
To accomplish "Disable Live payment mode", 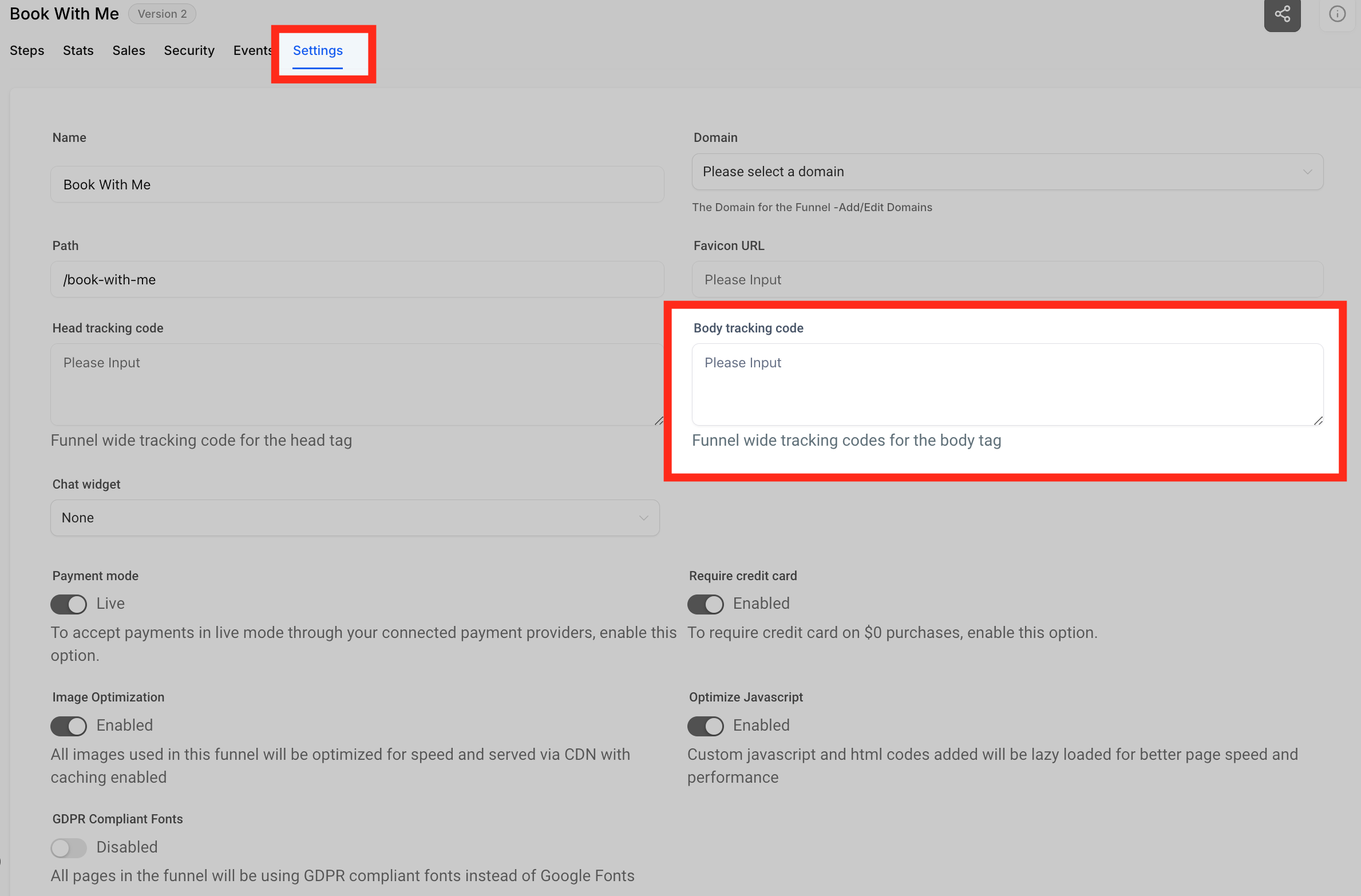I will click(68, 604).
